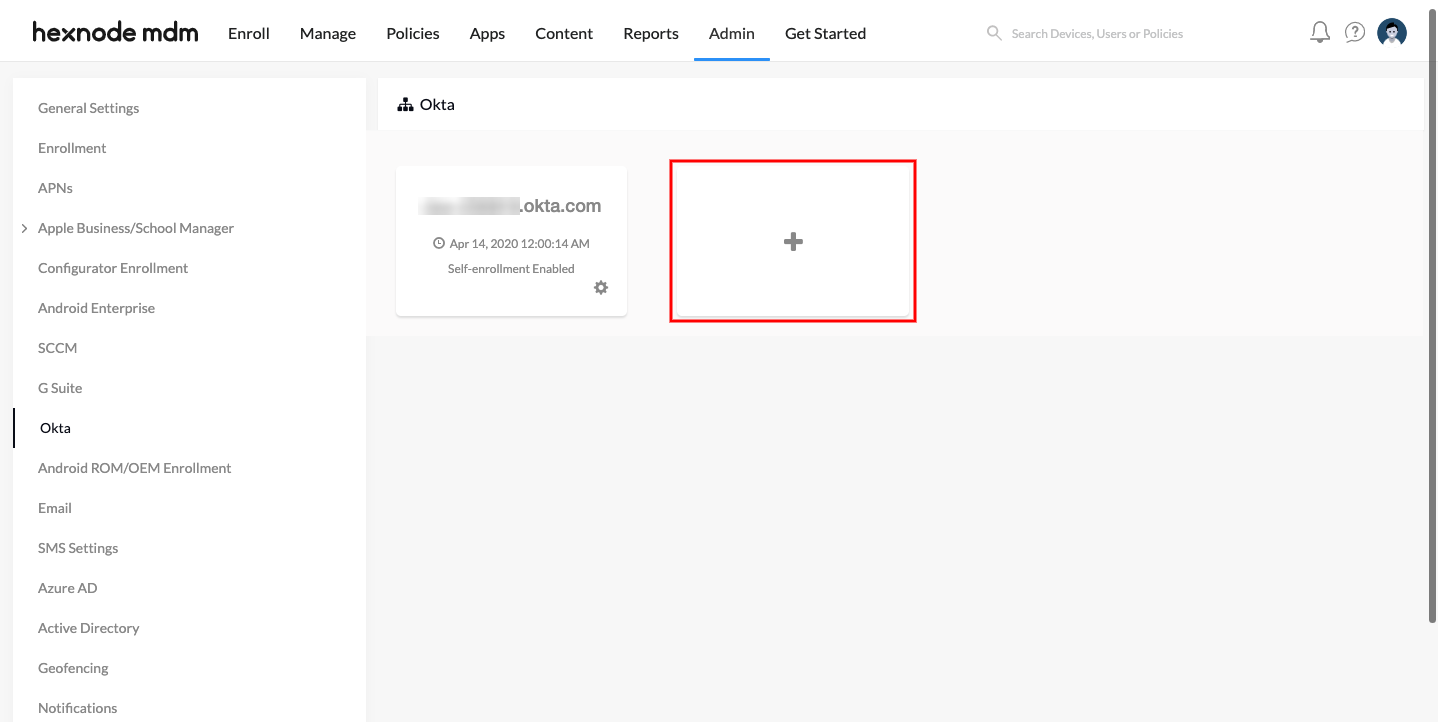This screenshot has width=1438, height=722.
Task: Click the Self-enrollment Enabled text
Action: tap(511, 268)
